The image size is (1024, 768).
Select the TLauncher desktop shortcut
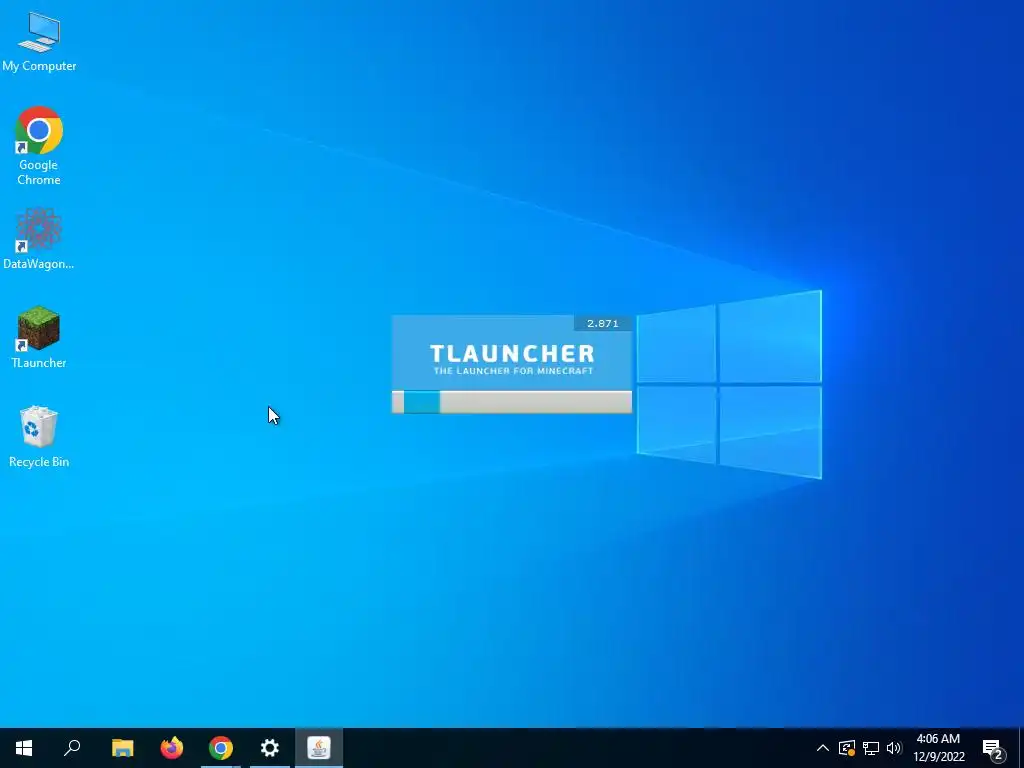click(x=39, y=337)
